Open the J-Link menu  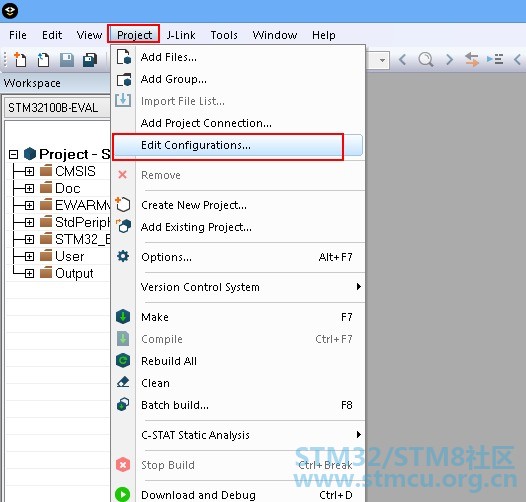[x=181, y=35]
